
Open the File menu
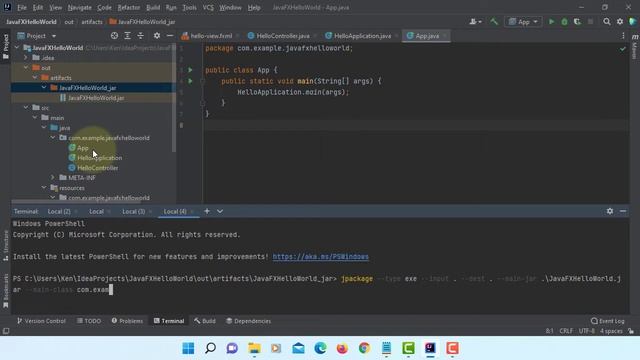pyautogui.click(x=22, y=7)
